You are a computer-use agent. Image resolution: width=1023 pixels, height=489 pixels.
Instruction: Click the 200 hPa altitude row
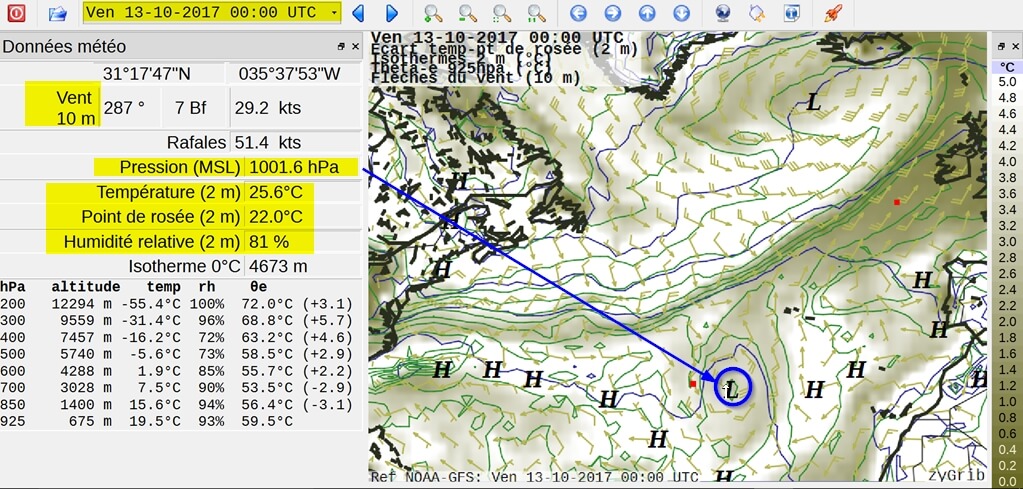click(x=176, y=304)
